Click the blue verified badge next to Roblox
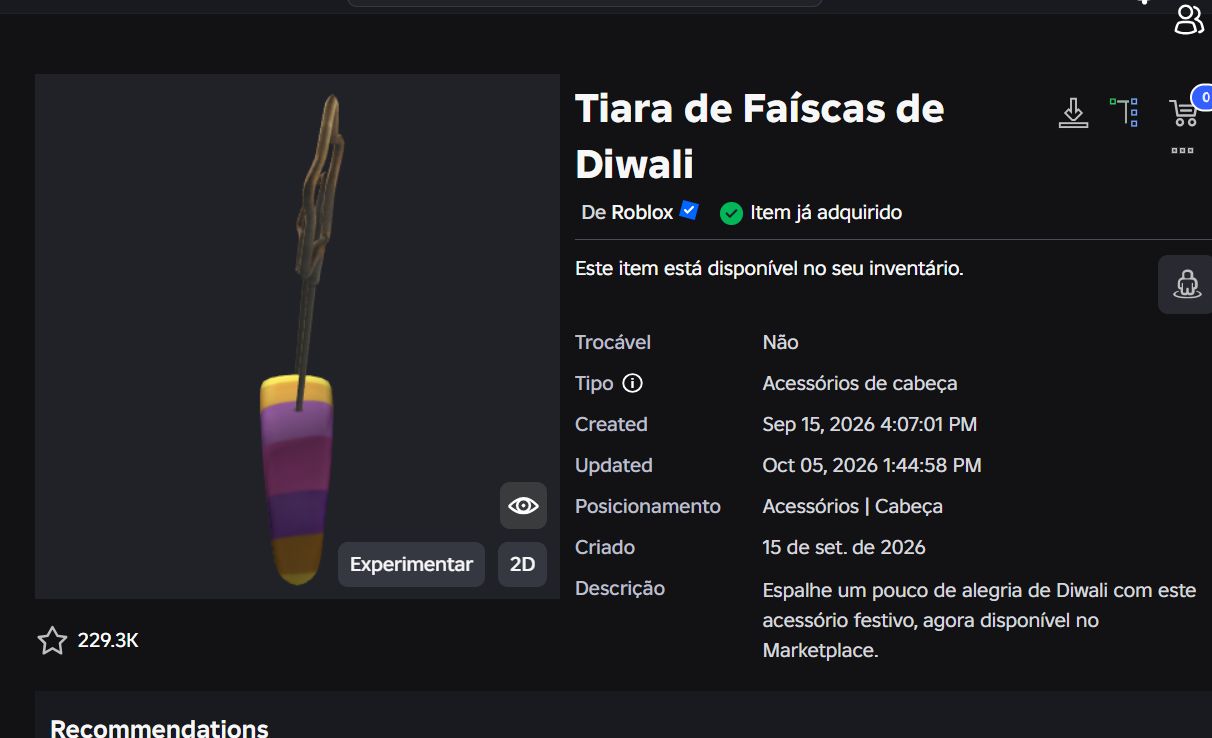This screenshot has width=1212, height=738. [x=689, y=211]
